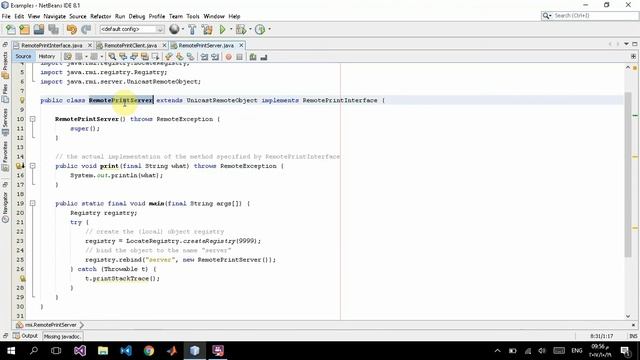Image resolution: width=640 pixels, height=360 pixels.
Task: Click the lightbulb hint on line 8
Action: (x=22, y=100)
